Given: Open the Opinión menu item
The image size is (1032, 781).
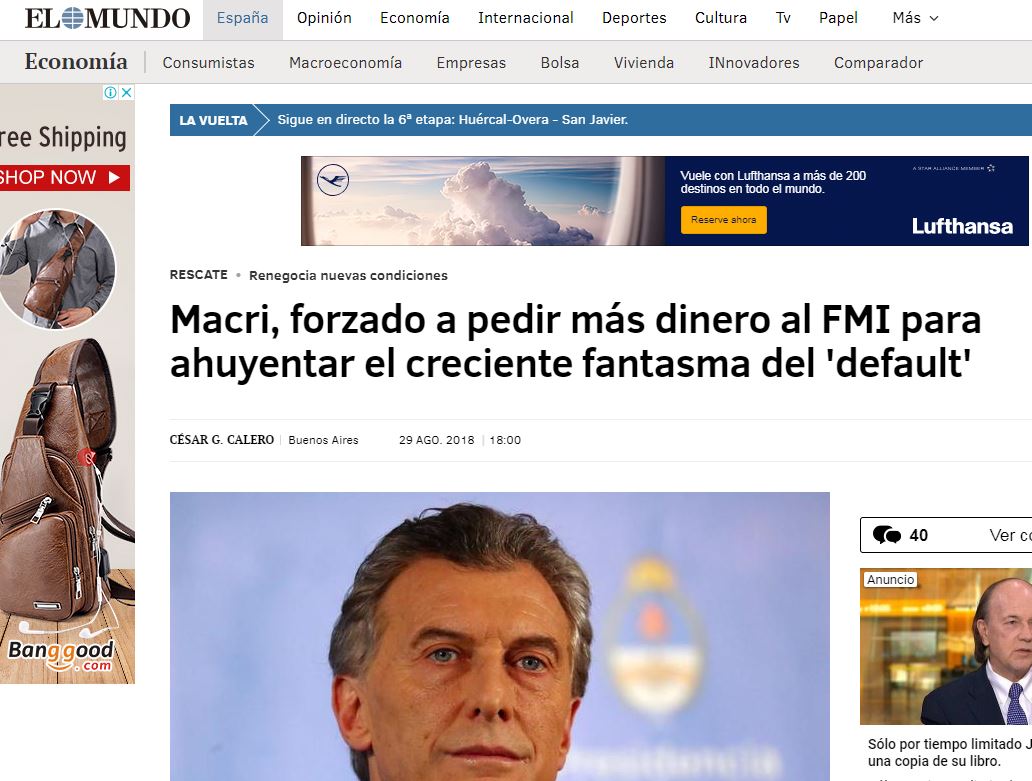Looking at the screenshot, I should coord(324,18).
